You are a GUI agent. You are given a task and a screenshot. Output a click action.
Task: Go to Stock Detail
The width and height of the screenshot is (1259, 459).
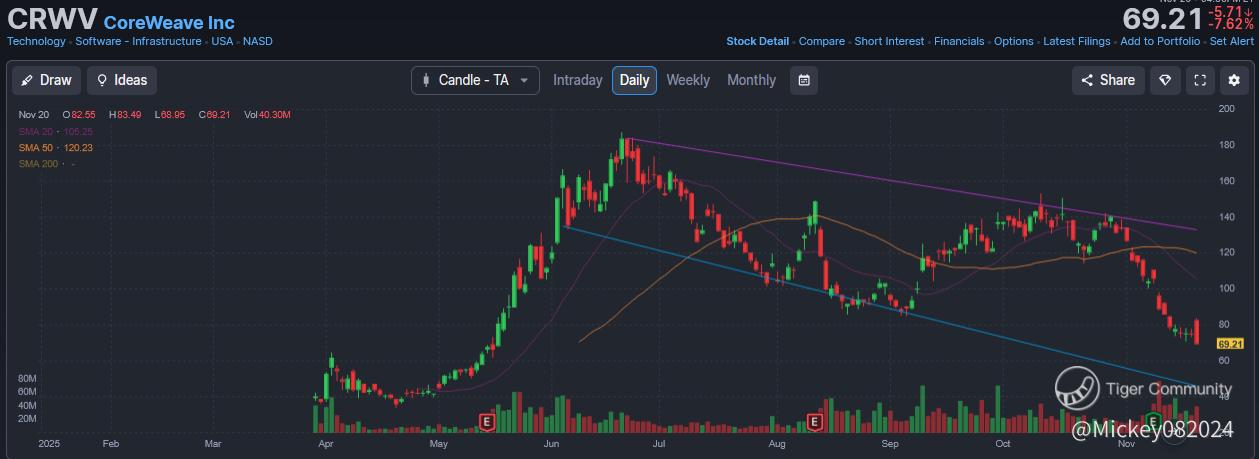(x=757, y=42)
